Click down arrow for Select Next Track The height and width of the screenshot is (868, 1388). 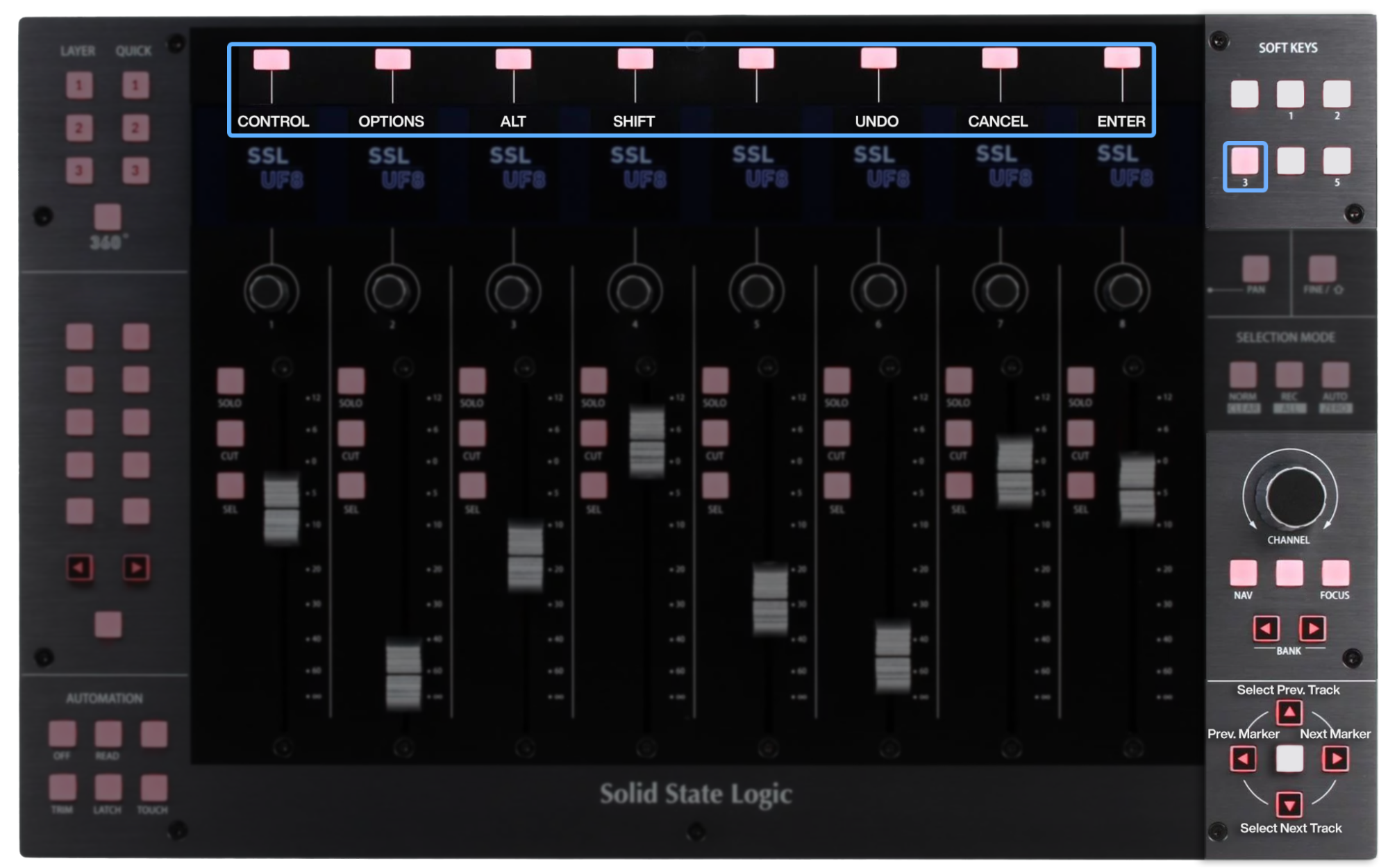1289,806
